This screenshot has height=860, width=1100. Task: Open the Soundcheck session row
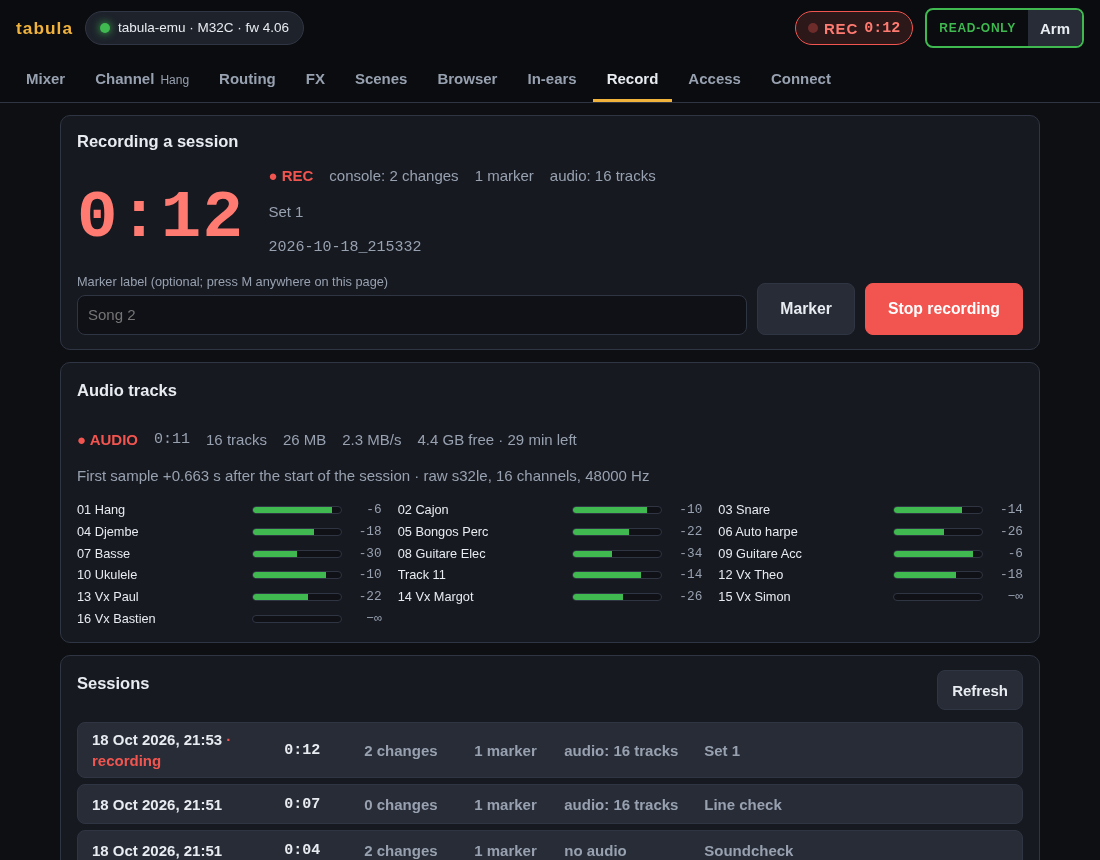(x=550, y=846)
